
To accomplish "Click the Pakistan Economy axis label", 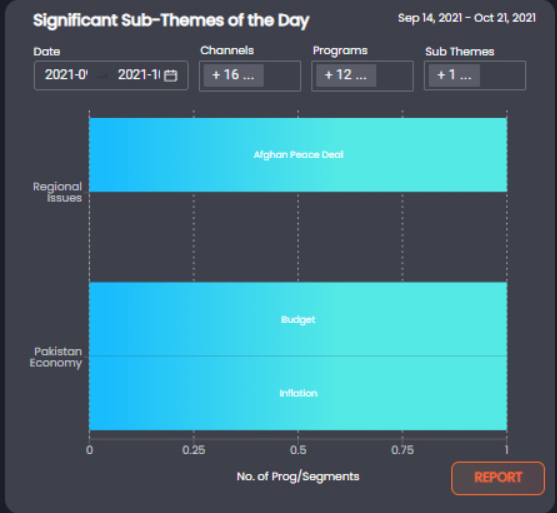I will pos(56,357).
